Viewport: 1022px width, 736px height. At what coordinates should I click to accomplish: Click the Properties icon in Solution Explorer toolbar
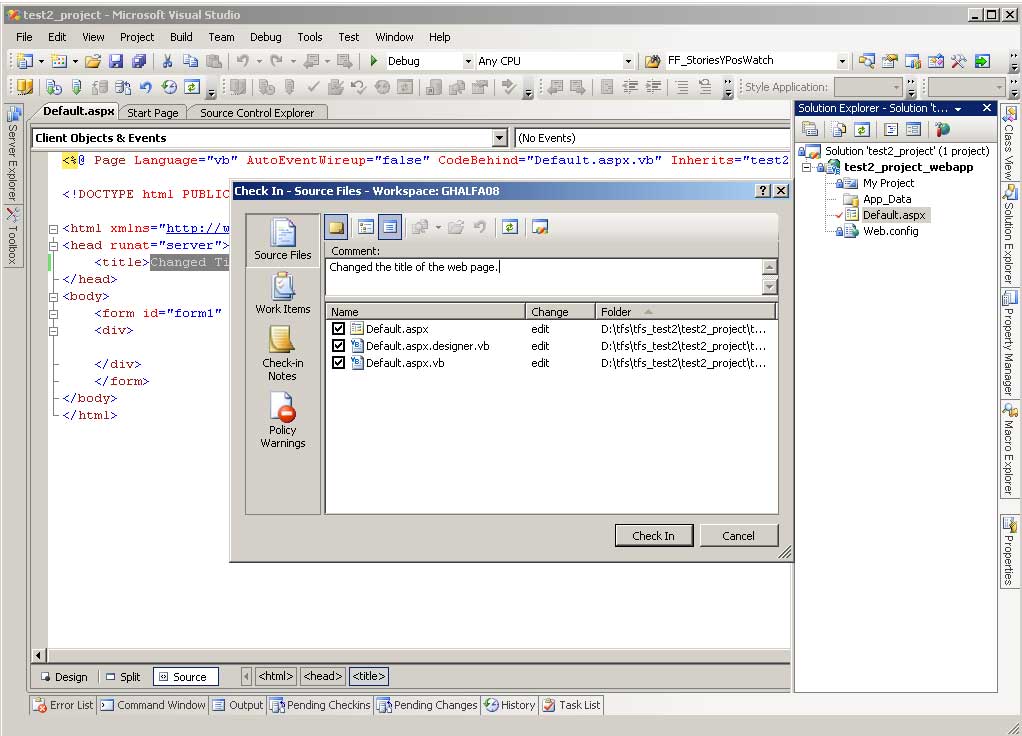click(x=810, y=130)
